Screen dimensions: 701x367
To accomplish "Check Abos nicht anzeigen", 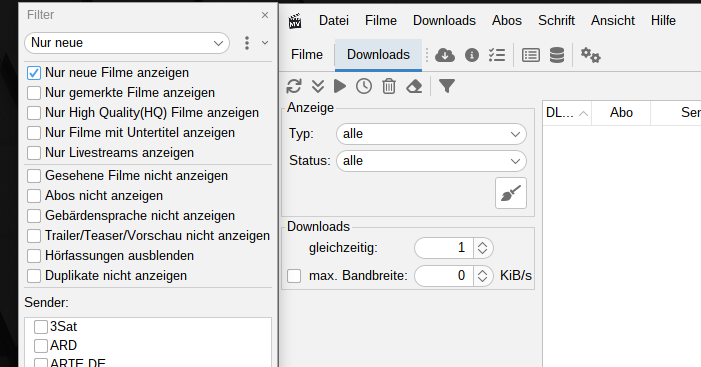I will 34,196.
